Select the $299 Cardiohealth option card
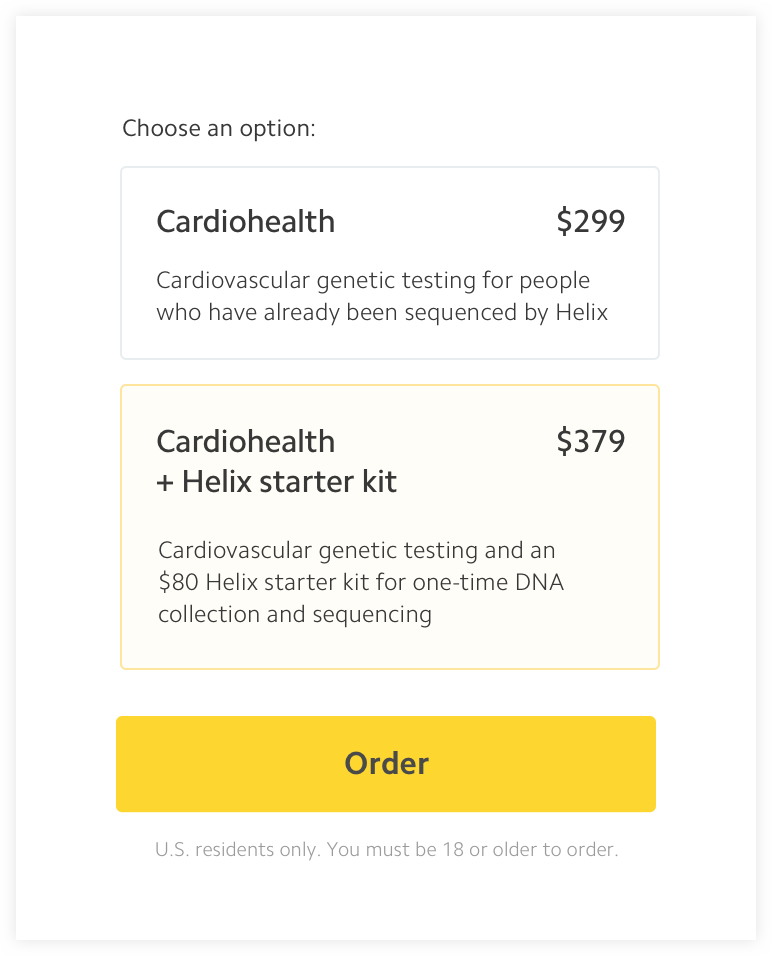772x956 pixels. coord(390,263)
